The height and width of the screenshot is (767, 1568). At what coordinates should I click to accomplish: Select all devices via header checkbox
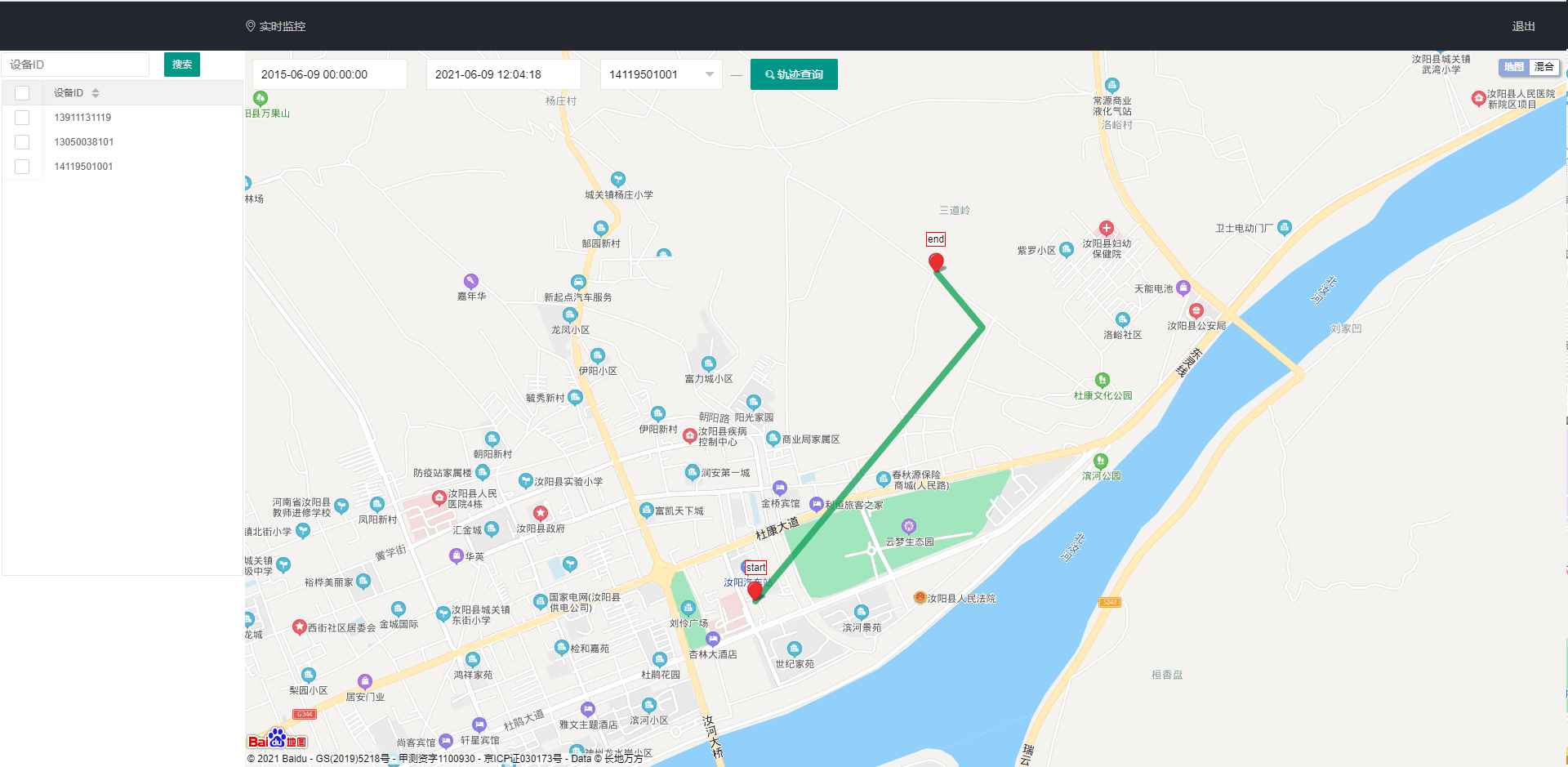pos(22,92)
